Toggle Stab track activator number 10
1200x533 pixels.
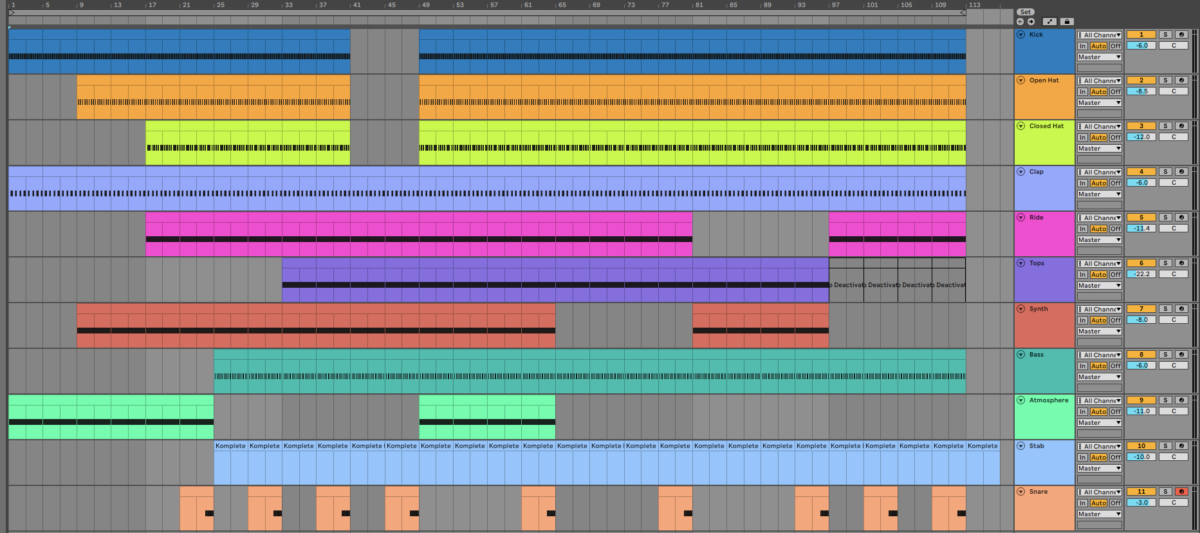(1141, 446)
